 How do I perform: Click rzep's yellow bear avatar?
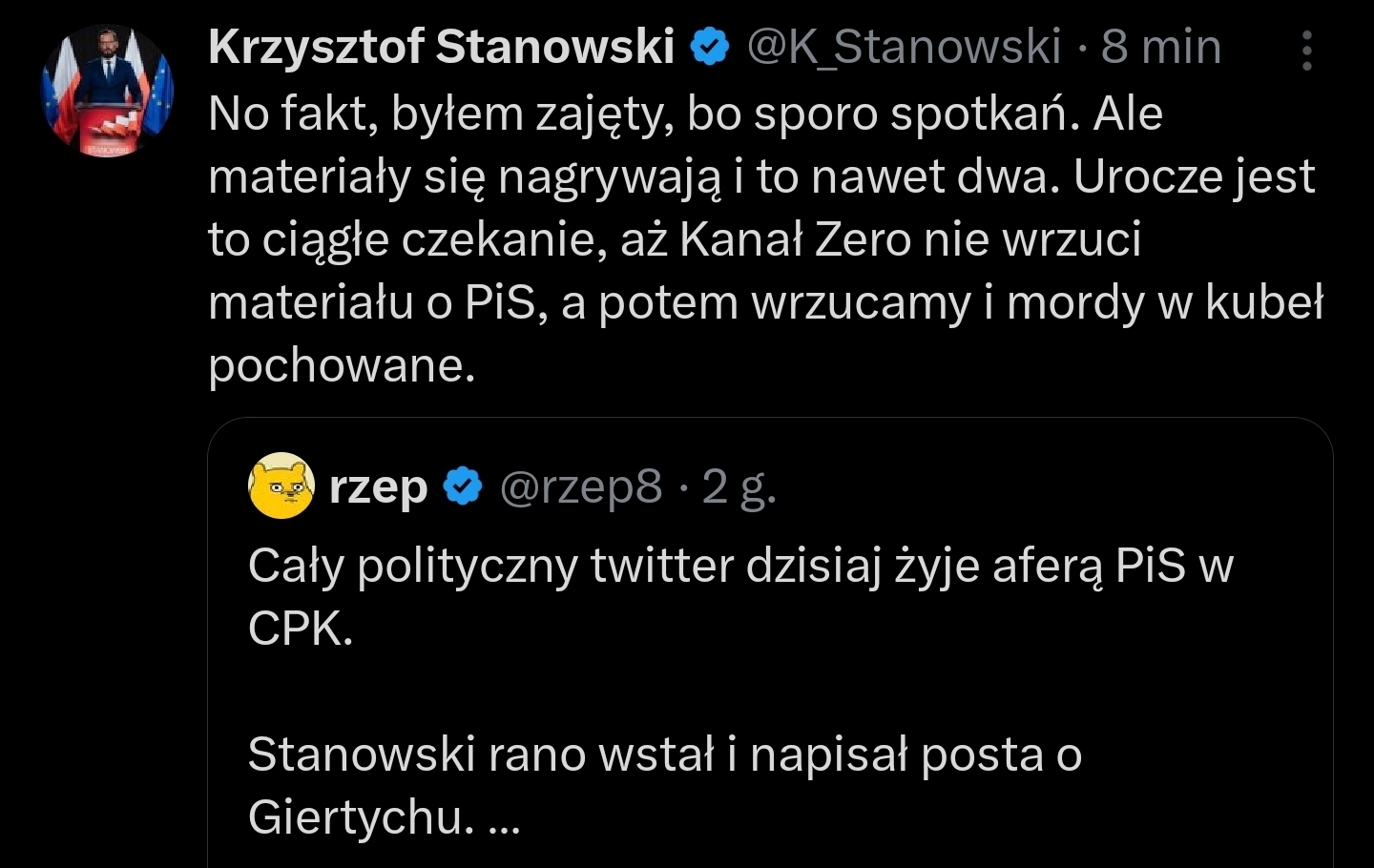281,486
